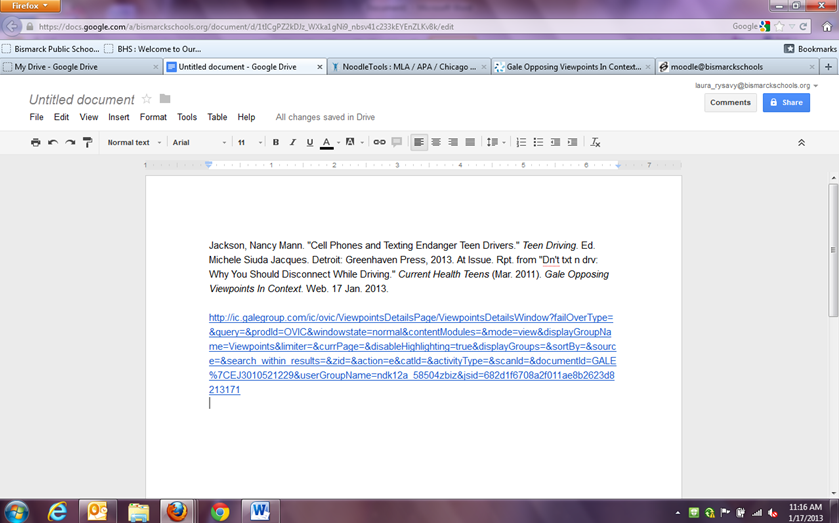Open Outlook from the taskbar

97,512
